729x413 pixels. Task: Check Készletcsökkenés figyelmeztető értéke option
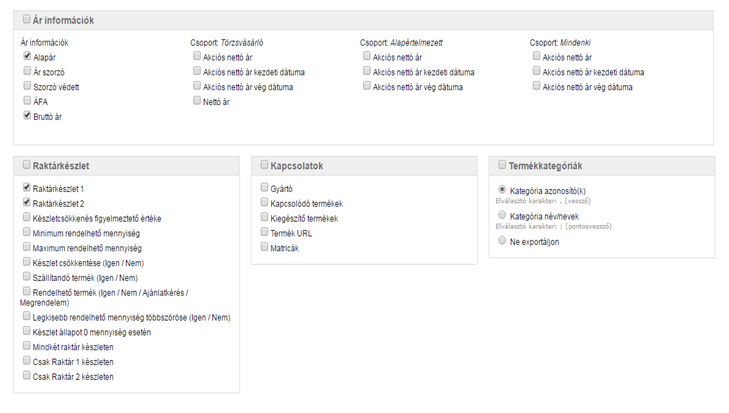click(27, 217)
